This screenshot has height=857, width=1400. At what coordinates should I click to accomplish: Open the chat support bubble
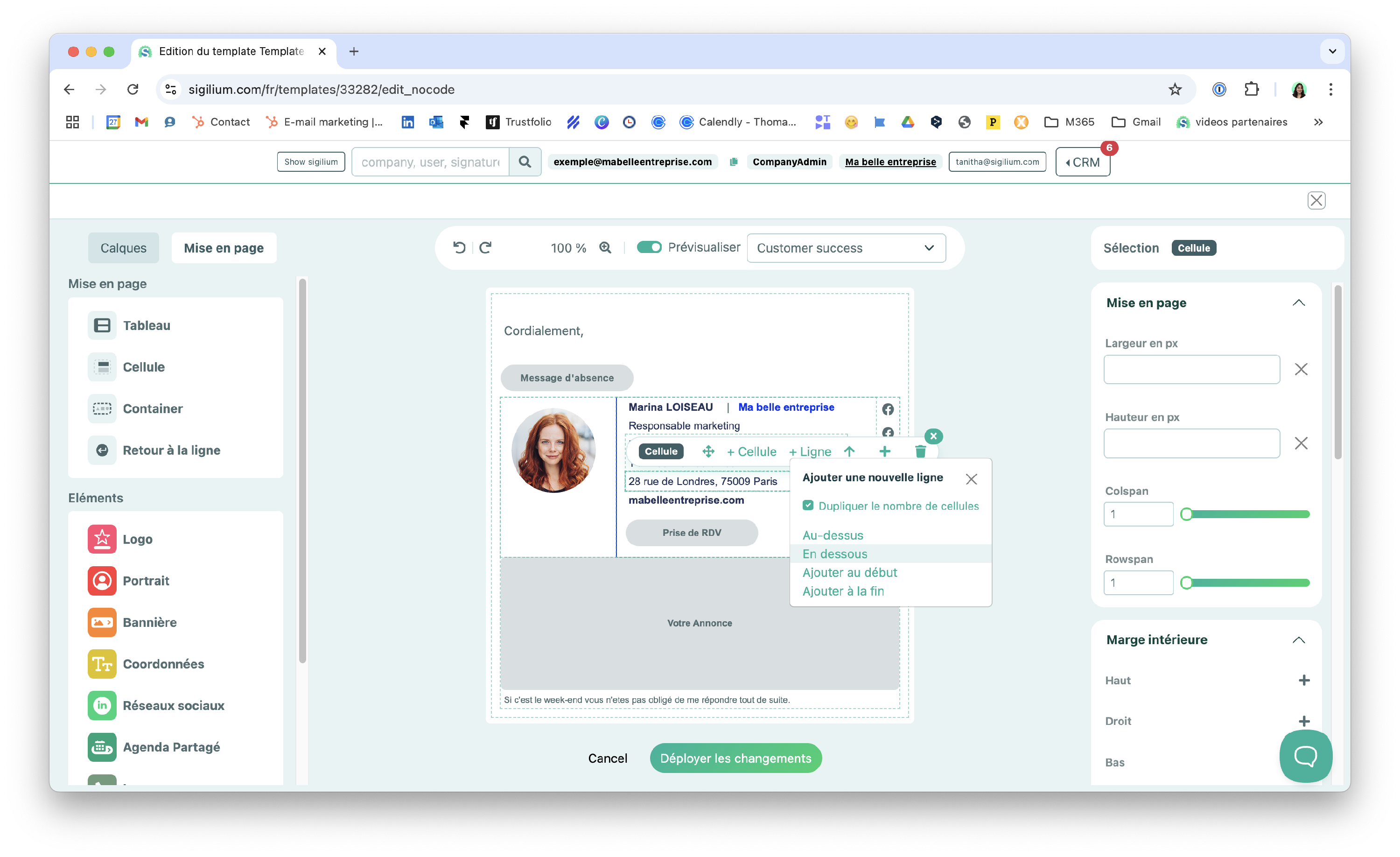(1305, 756)
